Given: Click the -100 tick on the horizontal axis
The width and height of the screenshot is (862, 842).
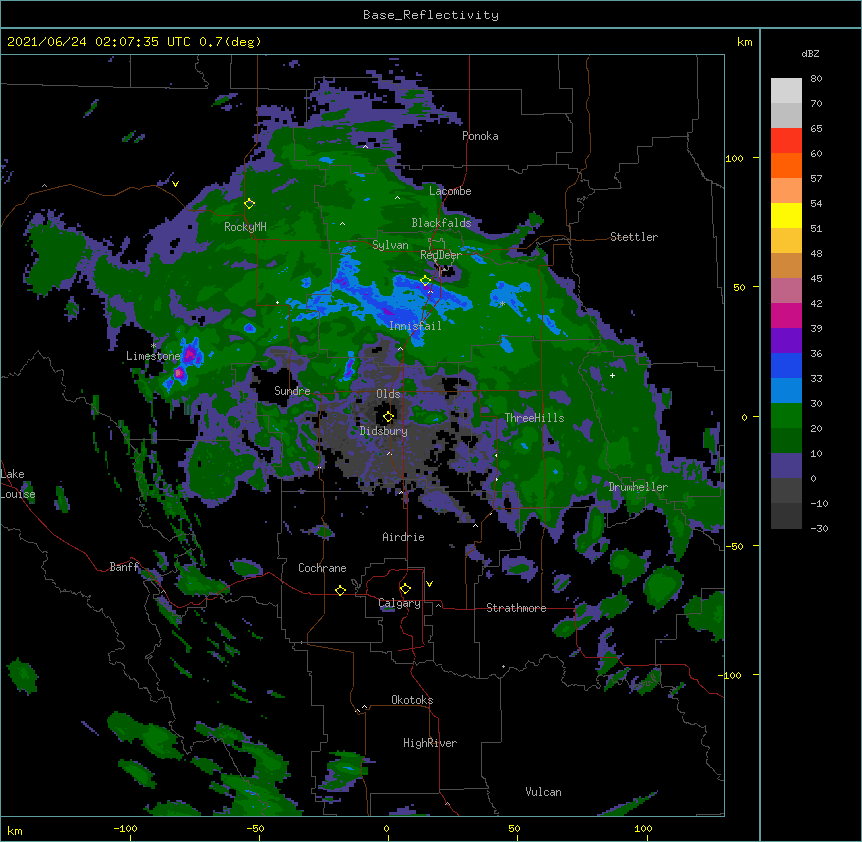Looking at the screenshot, I should [x=125, y=828].
